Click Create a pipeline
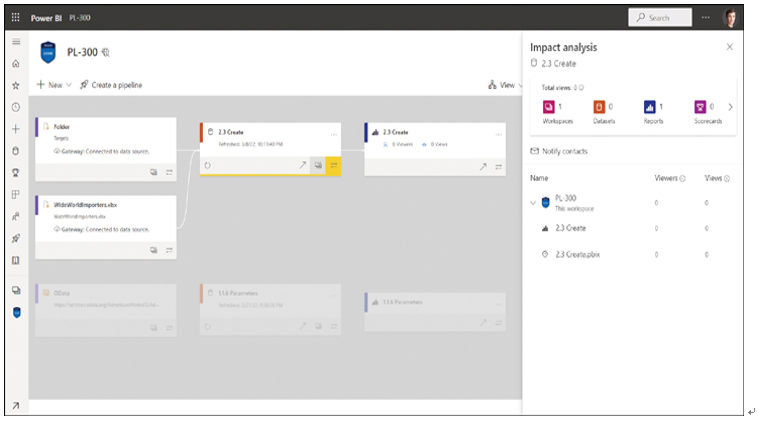The width and height of the screenshot is (758, 422). [x=111, y=85]
